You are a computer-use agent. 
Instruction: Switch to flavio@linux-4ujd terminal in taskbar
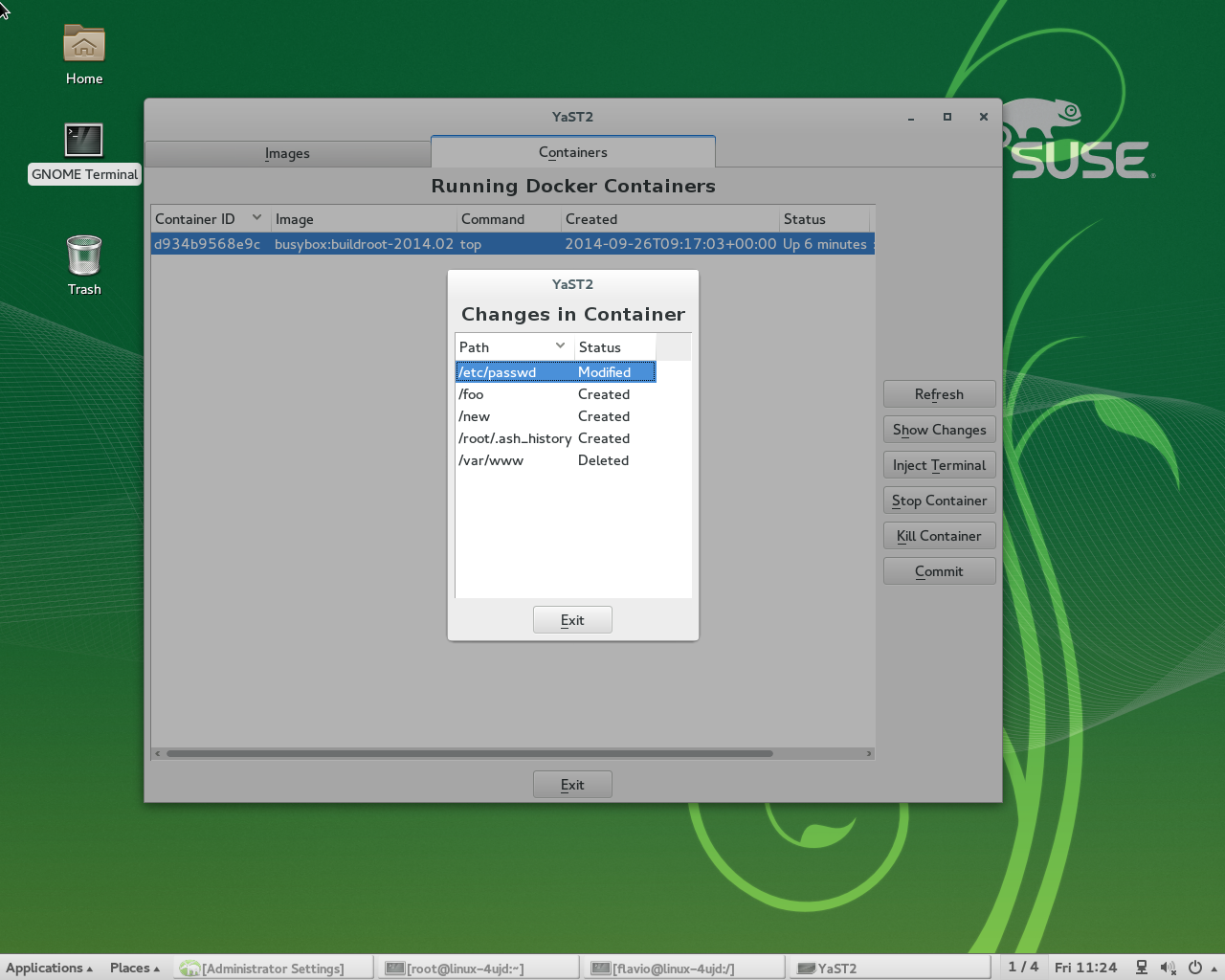coord(684,969)
